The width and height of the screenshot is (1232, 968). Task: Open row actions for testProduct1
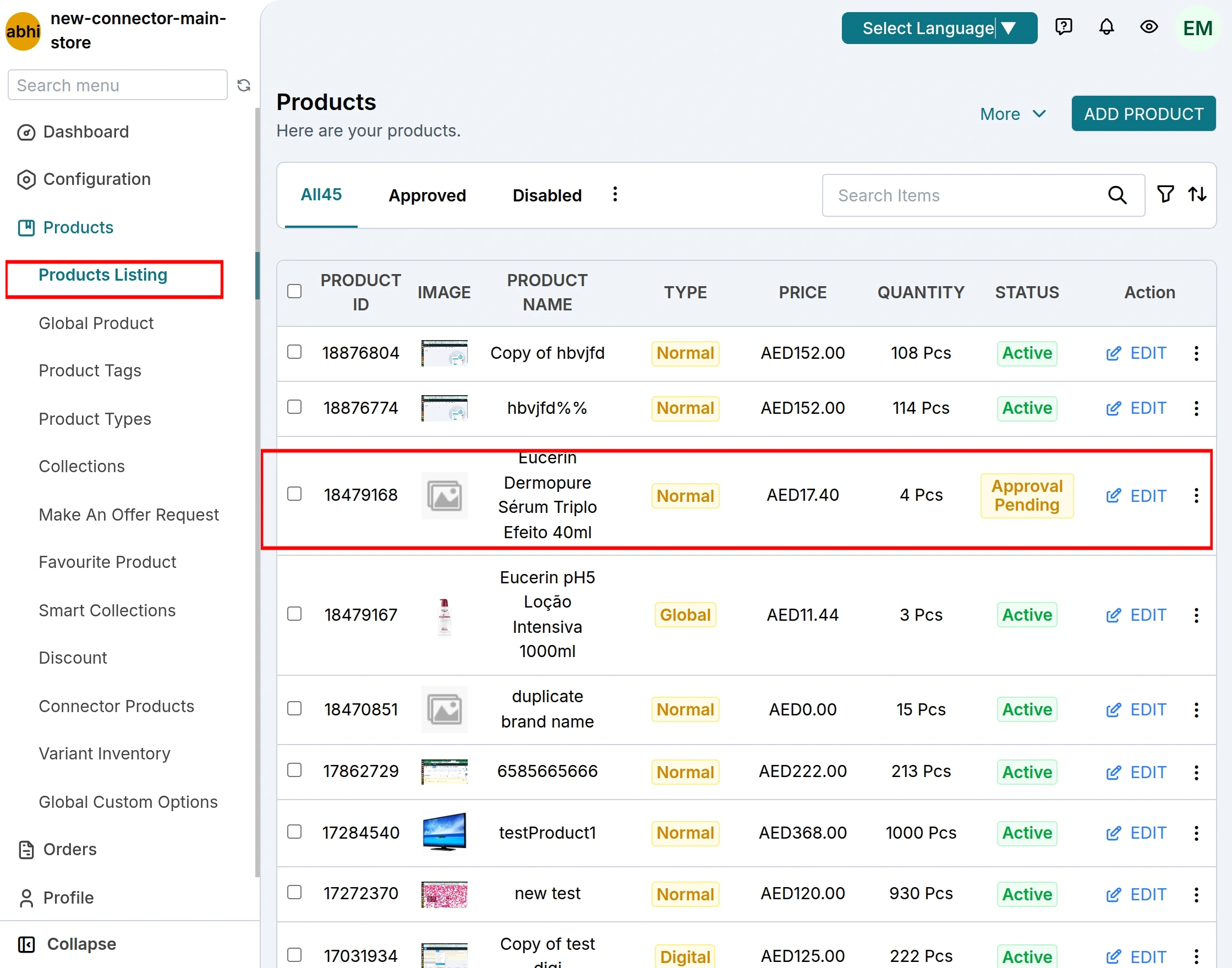point(1196,833)
